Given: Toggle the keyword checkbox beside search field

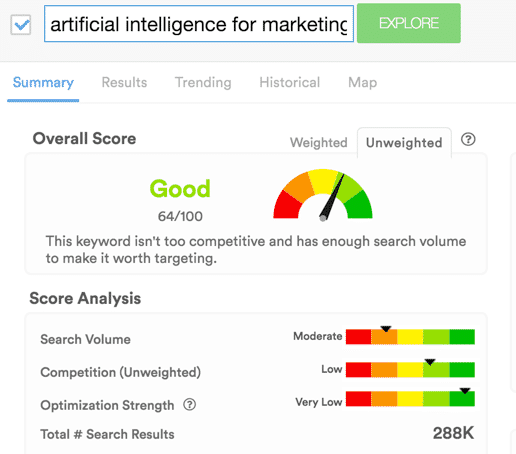Looking at the screenshot, I should click(x=21, y=25).
